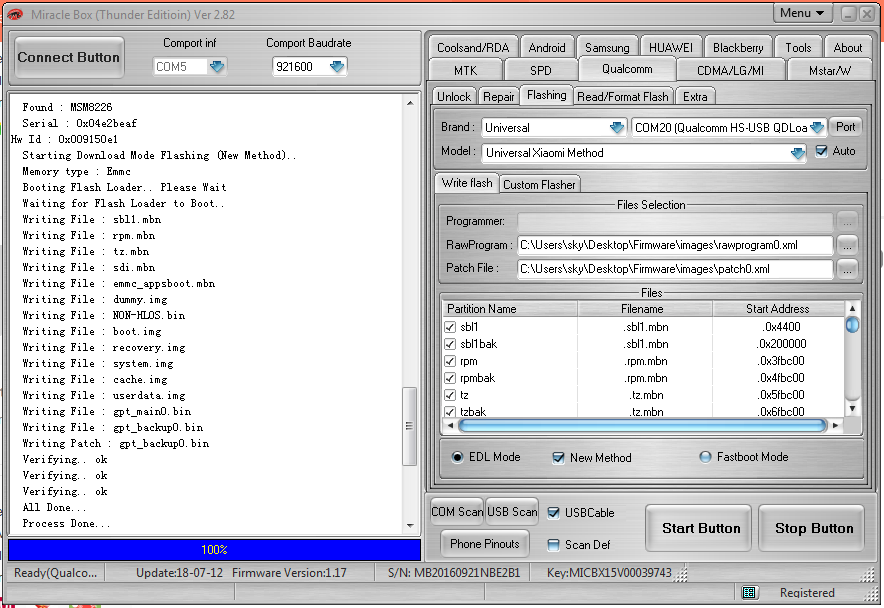Image resolution: width=884 pixels, height=608 pixels.
Task: Click the COM Scan button
Action: [457, 512]
